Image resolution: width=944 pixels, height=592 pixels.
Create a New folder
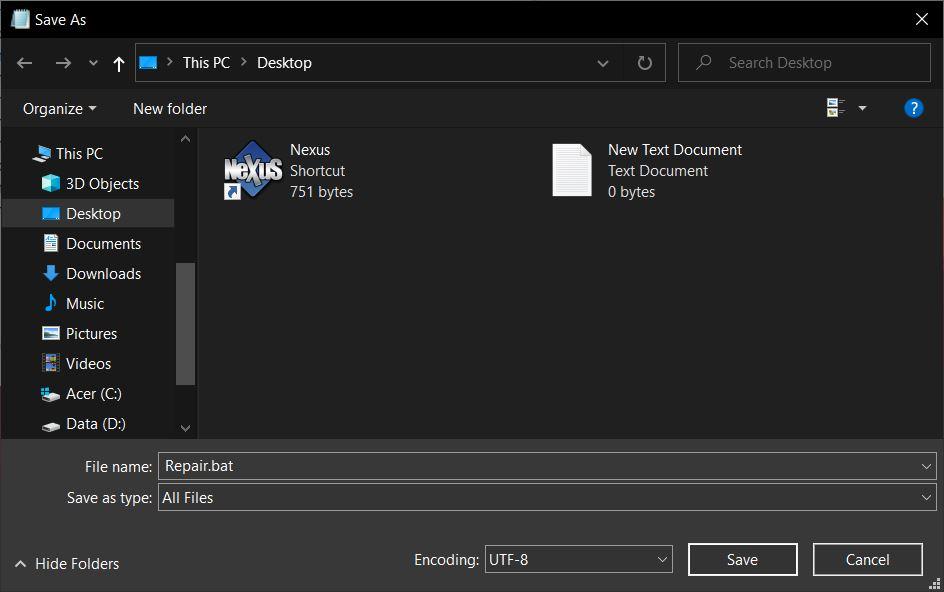pos(170,109)
